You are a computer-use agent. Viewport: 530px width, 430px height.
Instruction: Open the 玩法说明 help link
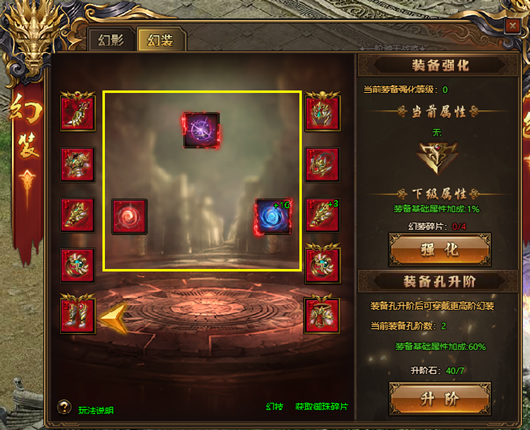[x=96, y=410]
